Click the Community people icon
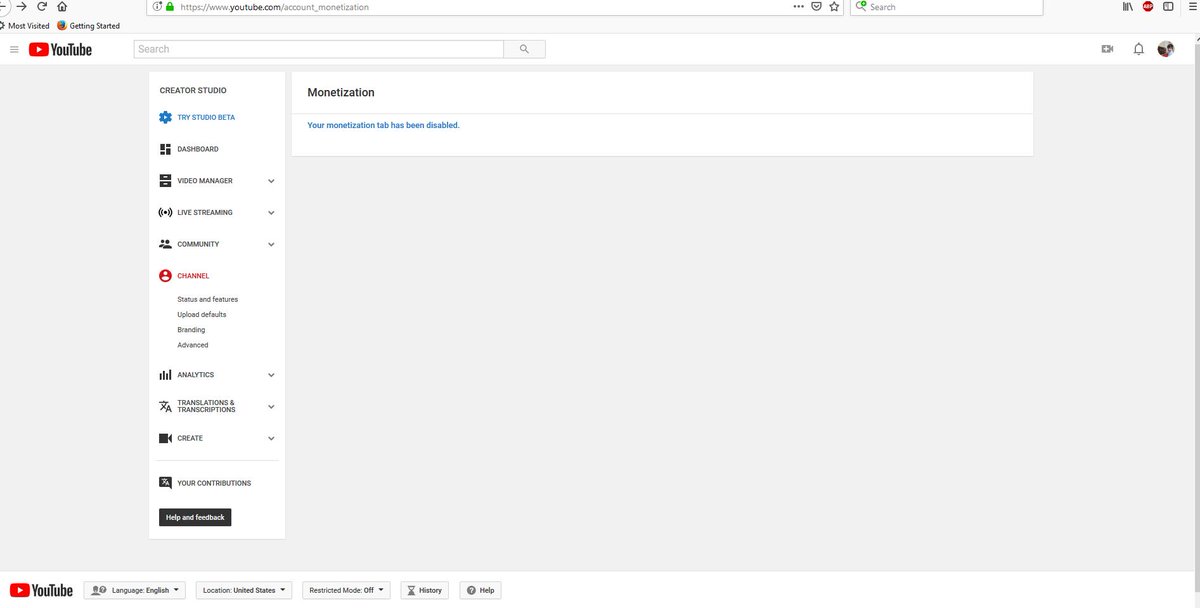The width and height of the screenshot is (1200, 608). [165, 244]
